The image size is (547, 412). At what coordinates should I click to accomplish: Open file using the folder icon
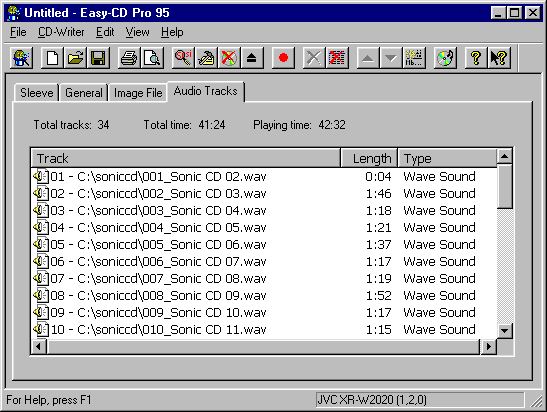(x=75, y=58)
